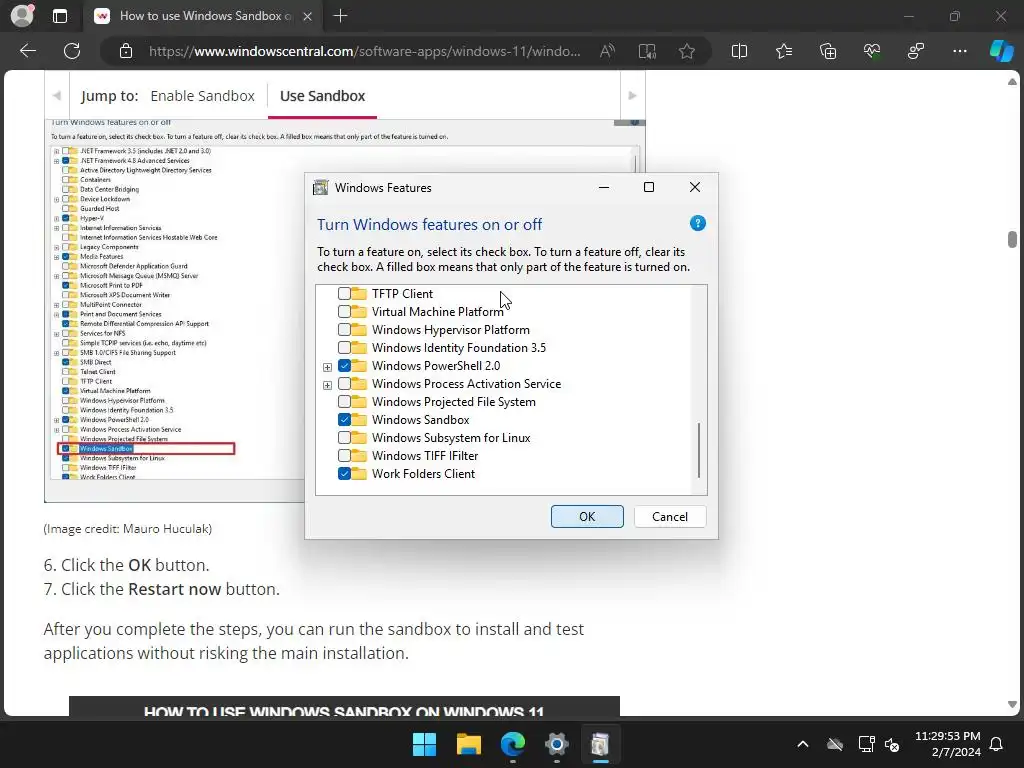Open Settings from taskbar
The image size is (1024, 768).
[x=556, y=744]
